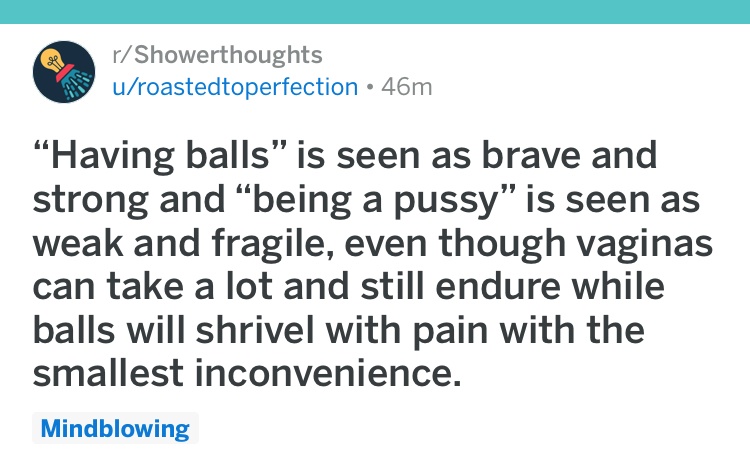Click the bullet separator before 46m
The image size is (750, 475).
point(369,88)
